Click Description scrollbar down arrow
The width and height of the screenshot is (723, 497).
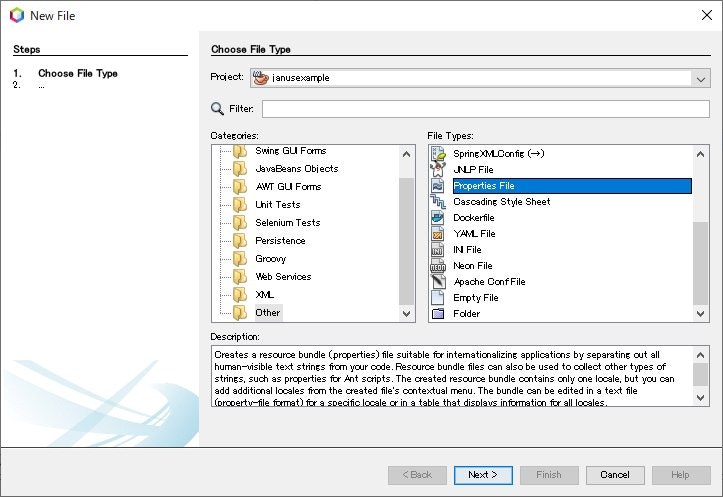pyautogui.click(x=700, y=397)
